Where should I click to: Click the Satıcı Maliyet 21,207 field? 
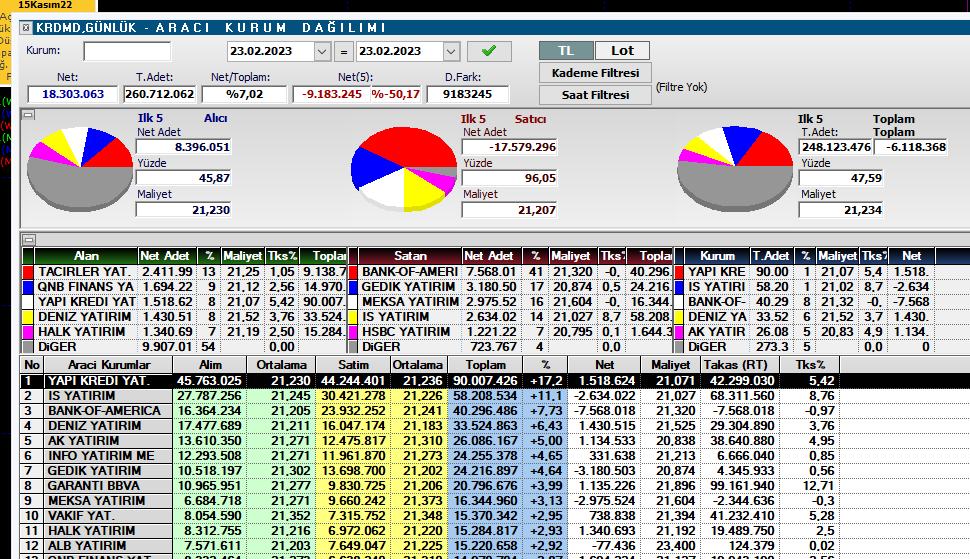click(x=510, y=210)
